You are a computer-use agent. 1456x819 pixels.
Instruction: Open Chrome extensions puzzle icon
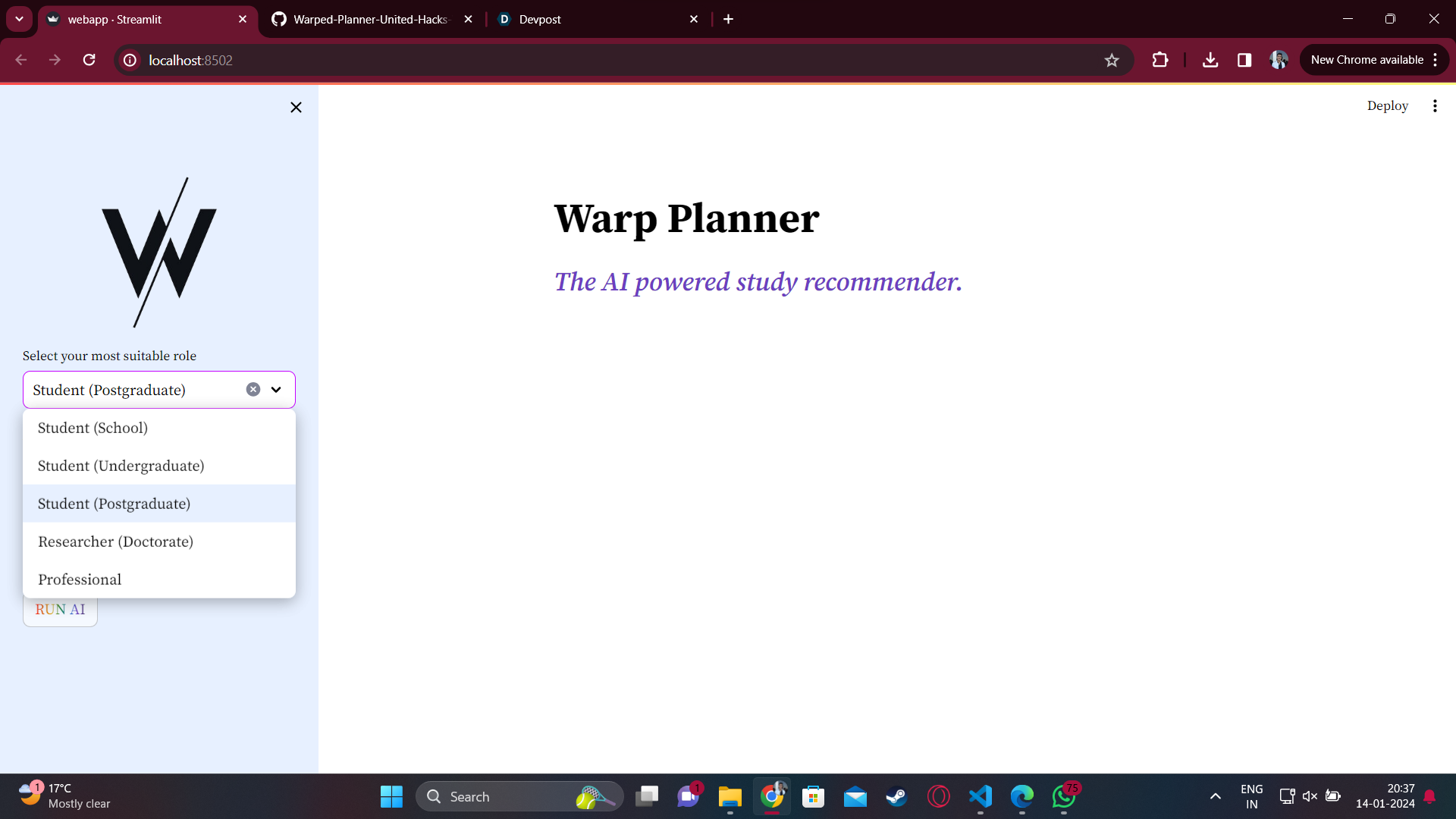tap(1160, 60)
